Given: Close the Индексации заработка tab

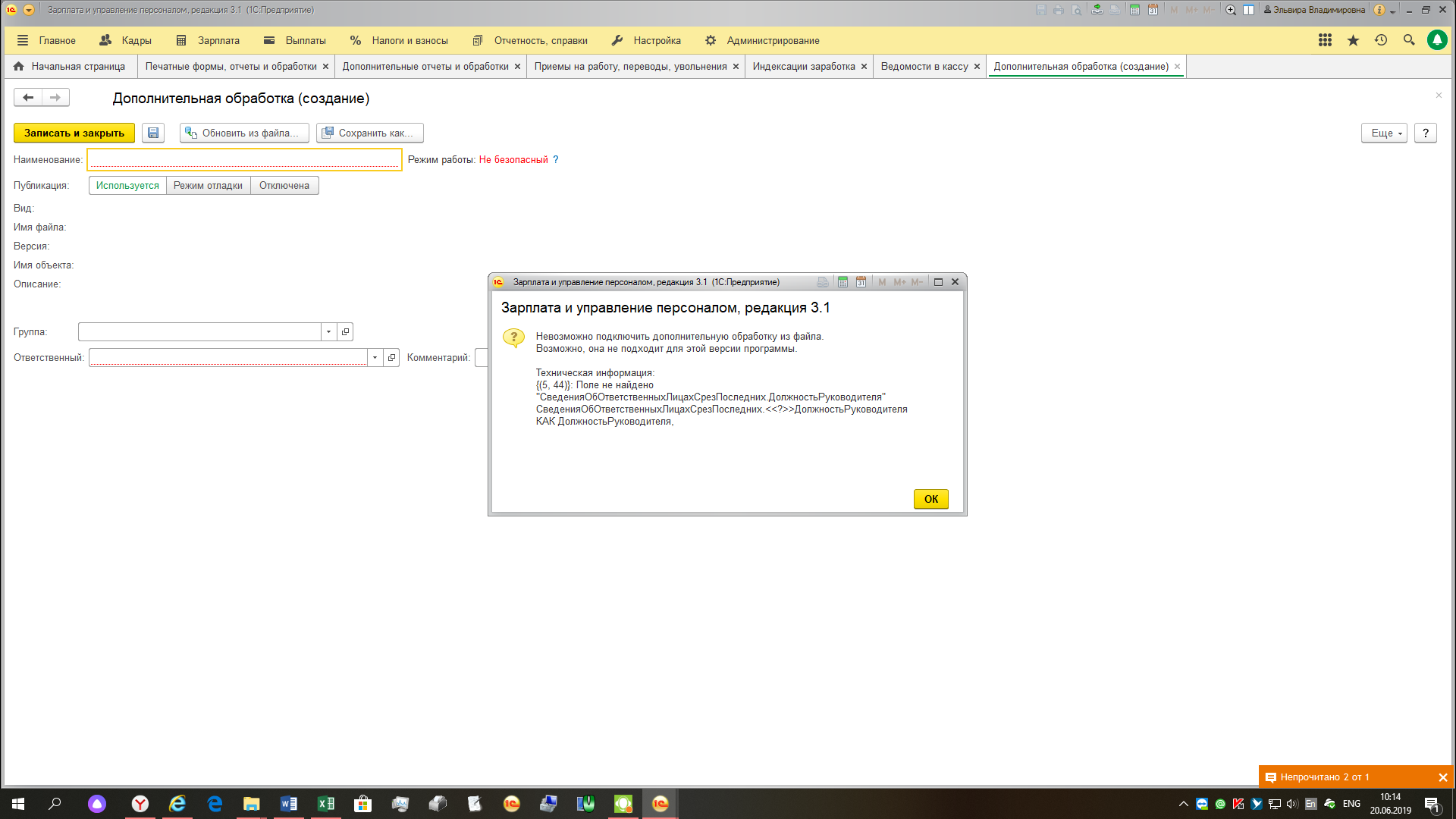Looking at the screenshot, I should [864, 67].
